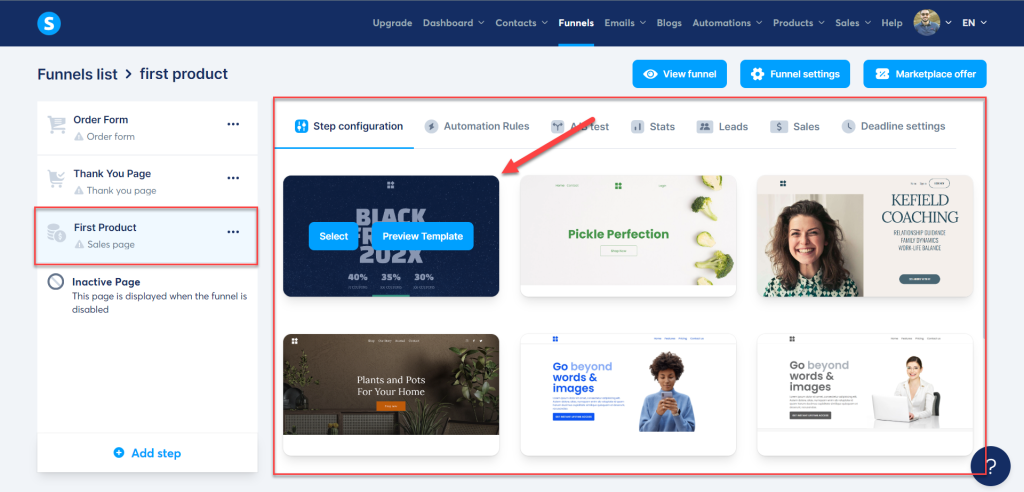This screenshot has width=1024, height=492.
Task: Click the Add step button
Action: 147,453
